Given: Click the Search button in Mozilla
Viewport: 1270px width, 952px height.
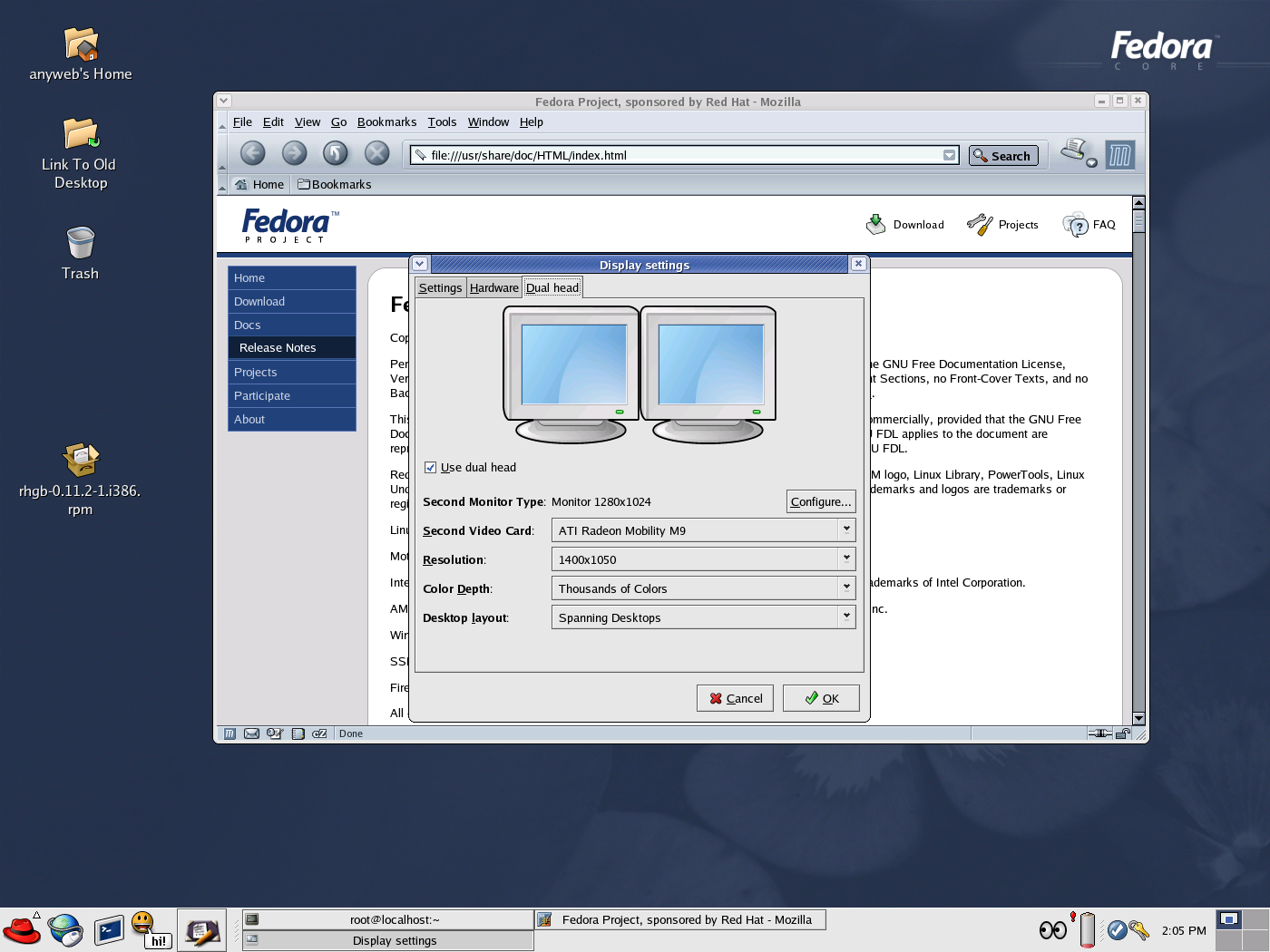Looking at the screenshot, I should [x=1003, y=156].
